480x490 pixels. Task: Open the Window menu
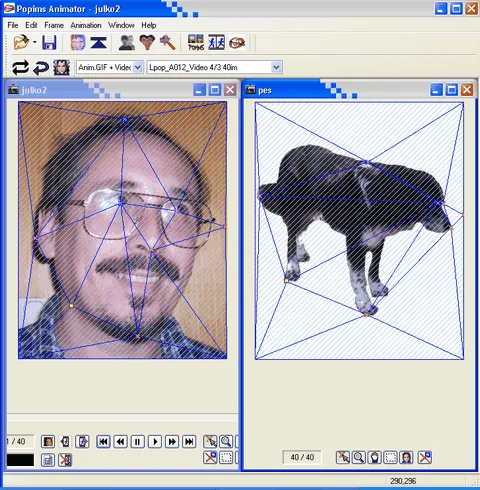tap(121, 25)
